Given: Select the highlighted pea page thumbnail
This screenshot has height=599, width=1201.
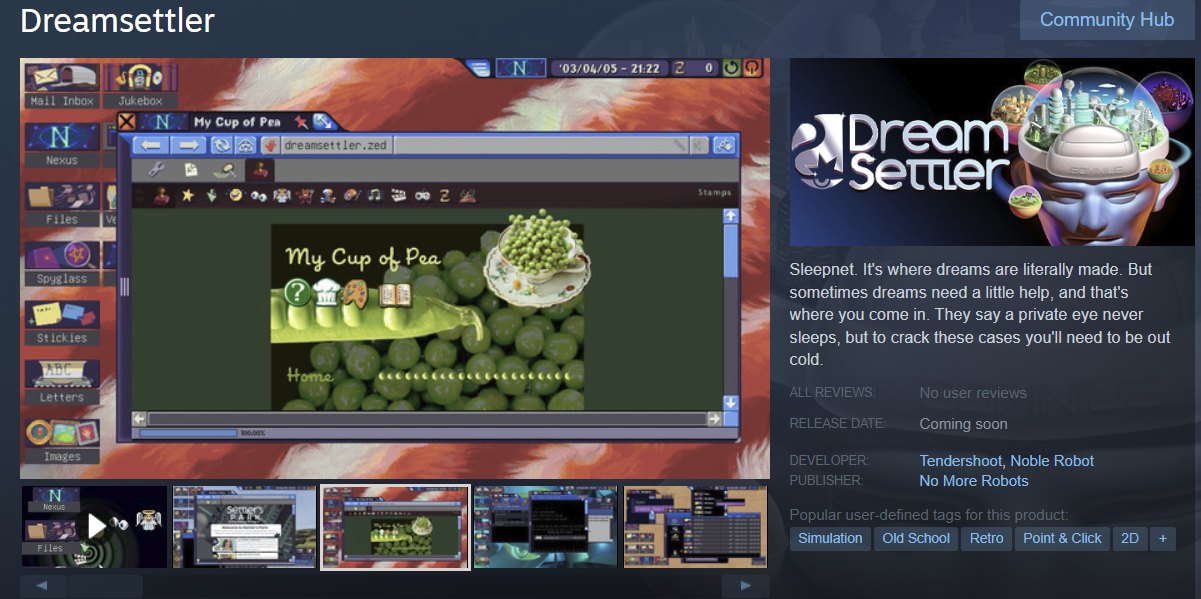Looking at the screenshot, I should pos(395,527).
